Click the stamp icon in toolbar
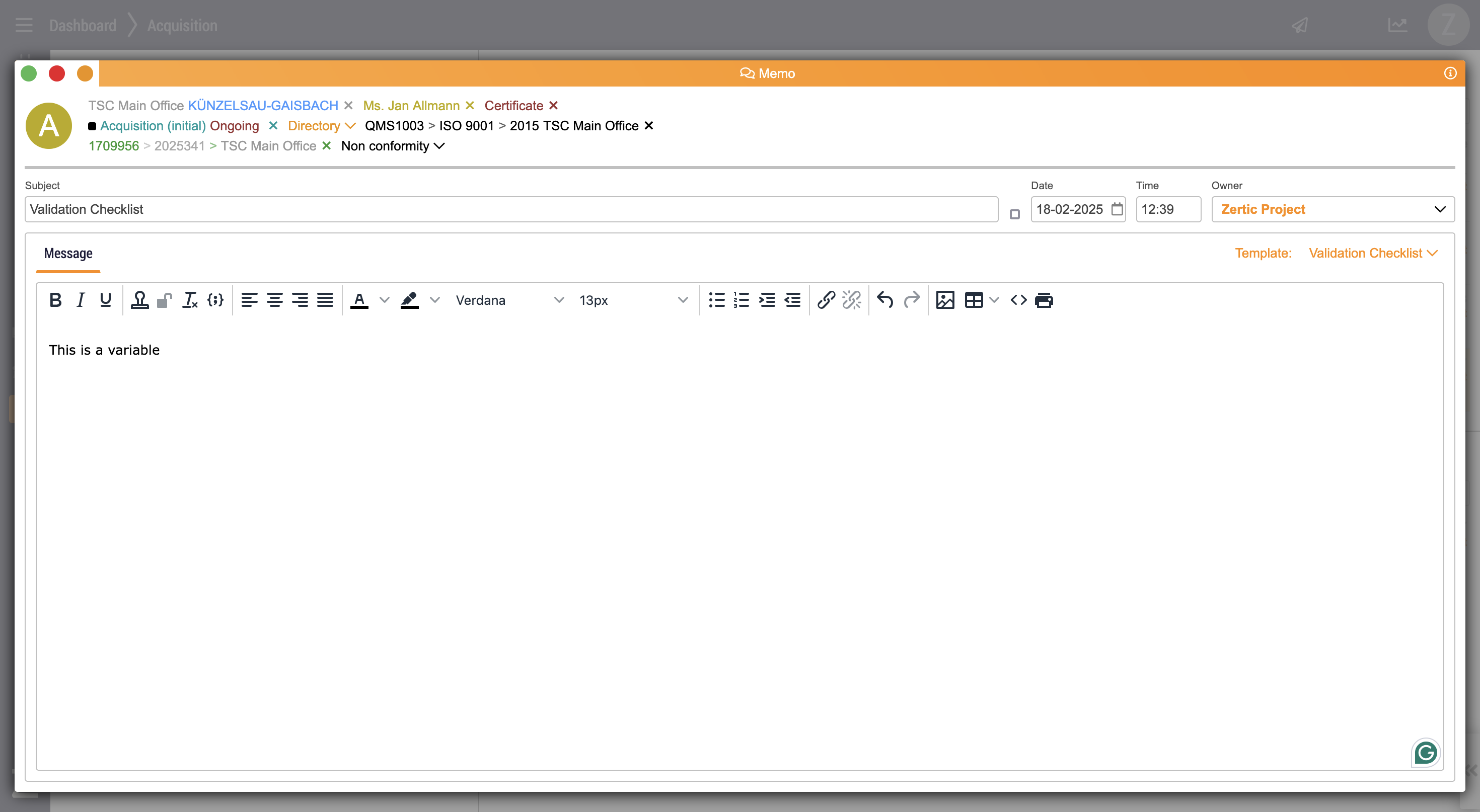Viewport: 1480px width, 812px height. tap(139, 300)
